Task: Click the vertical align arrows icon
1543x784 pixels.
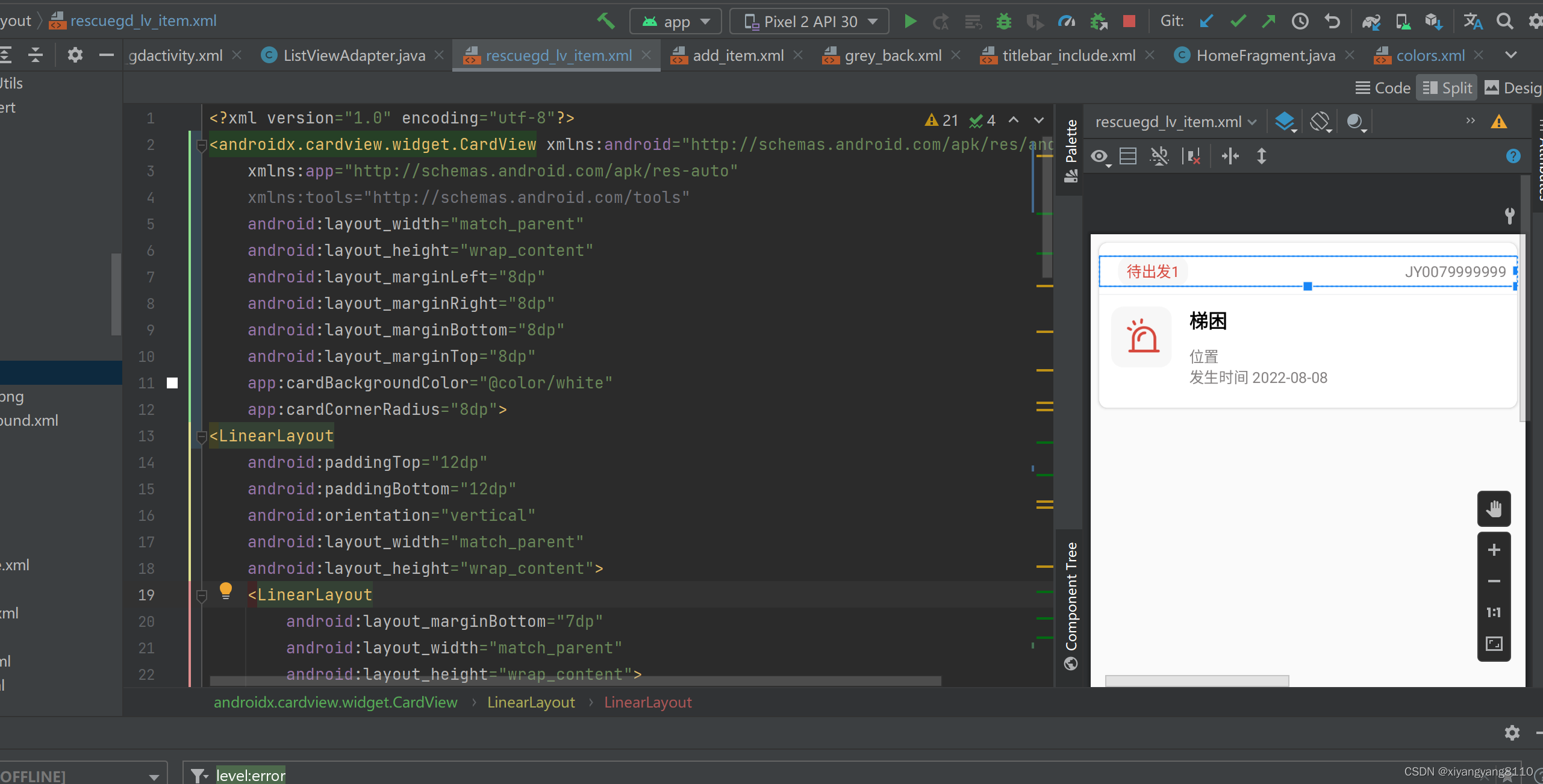Action: pyautogui.click(x=1261, y=157)
